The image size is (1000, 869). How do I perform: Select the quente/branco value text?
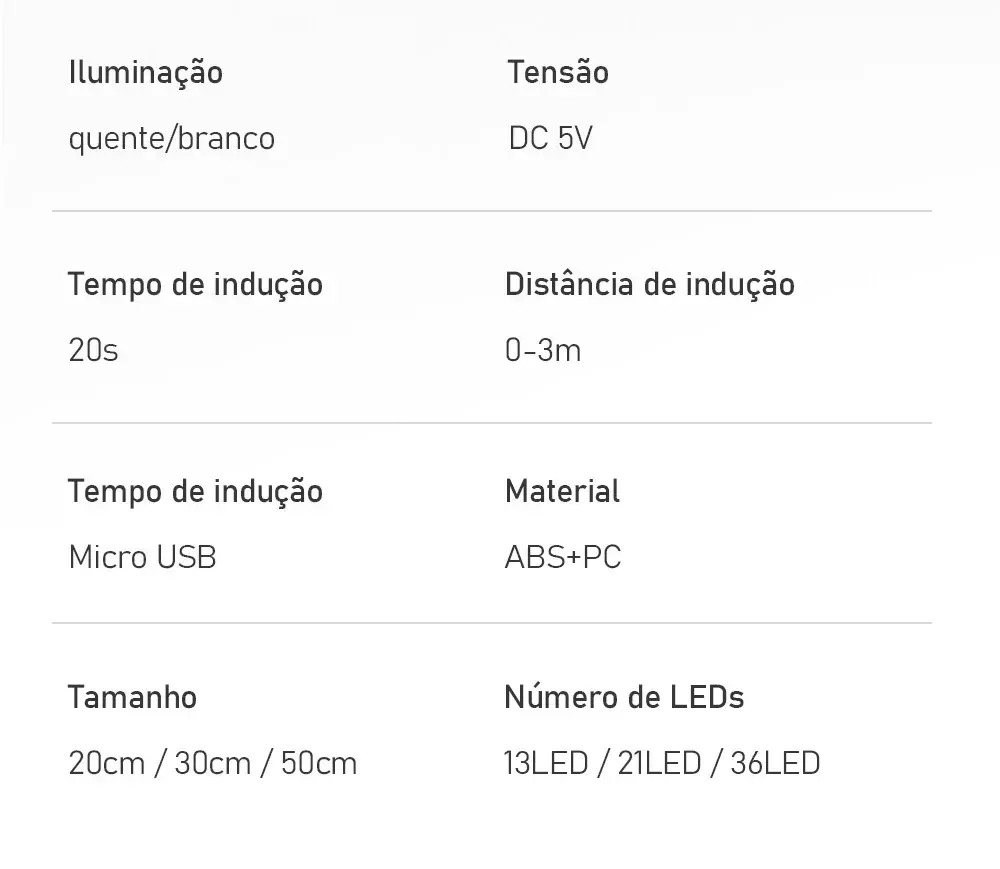172,139
